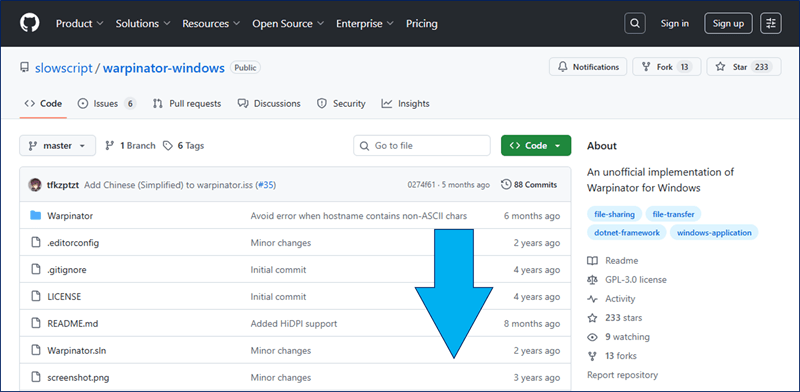Screen dimensions: 800x392
Task: Click the Report repository link
Action: click(x=622, y=375)
